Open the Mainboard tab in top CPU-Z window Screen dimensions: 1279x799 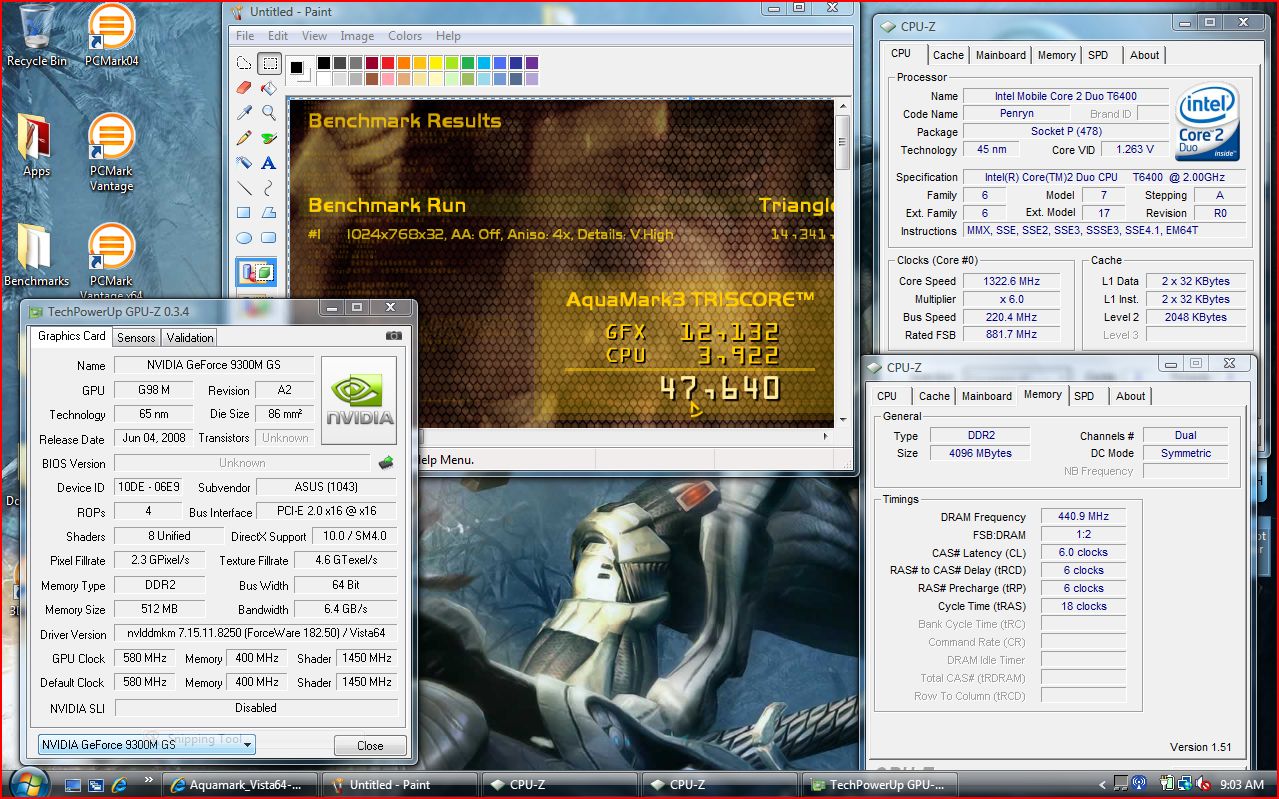click(x=1001, y=55)
